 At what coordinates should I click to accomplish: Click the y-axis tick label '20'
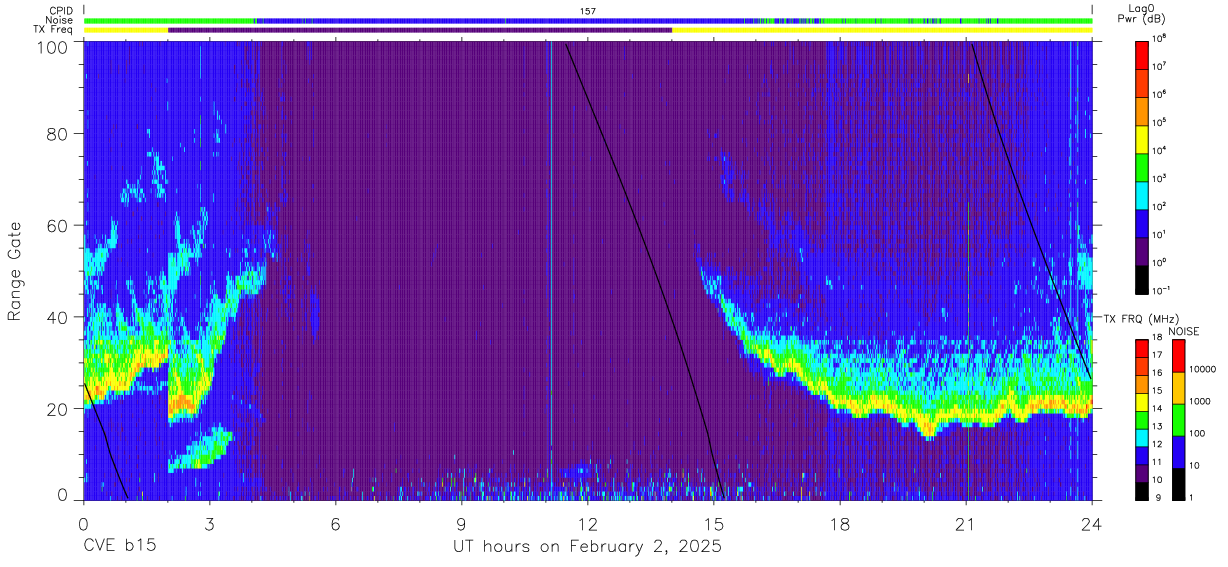tap(57, 408)
